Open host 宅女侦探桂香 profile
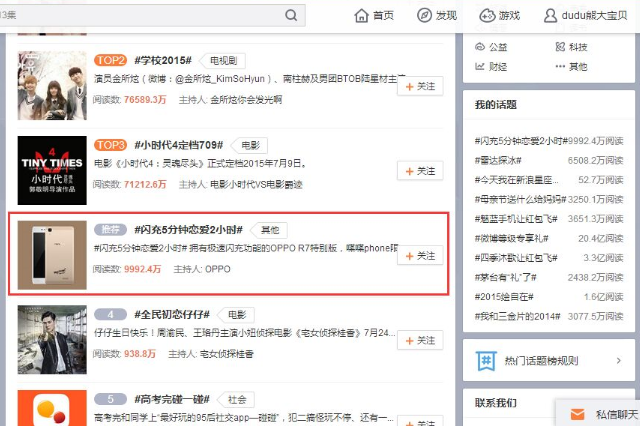 click(x=226, y=354)
